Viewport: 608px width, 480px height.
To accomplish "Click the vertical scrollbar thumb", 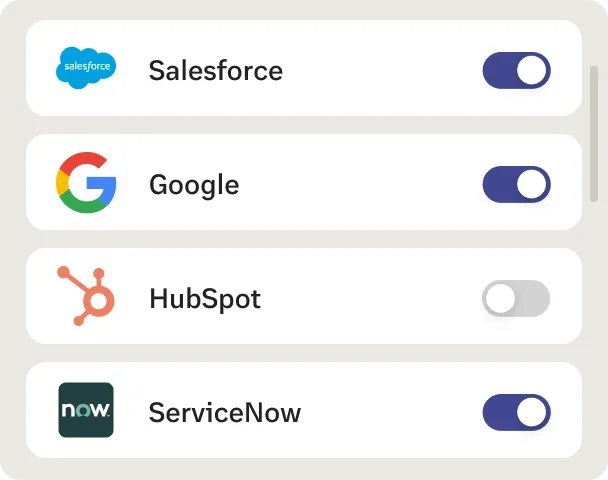I will click(595, 115).
